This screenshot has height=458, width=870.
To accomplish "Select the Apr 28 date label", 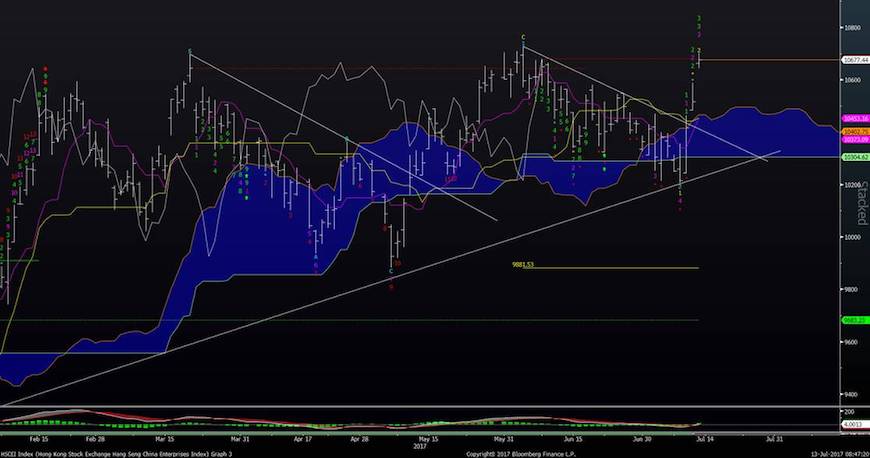I will [x=362, y=438].
